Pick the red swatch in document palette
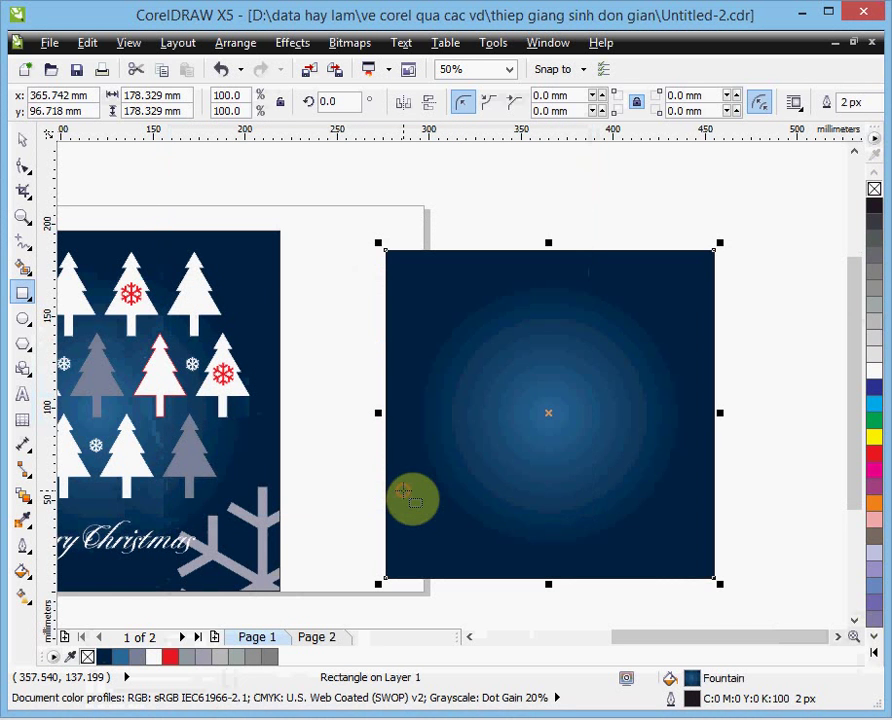 170,657
